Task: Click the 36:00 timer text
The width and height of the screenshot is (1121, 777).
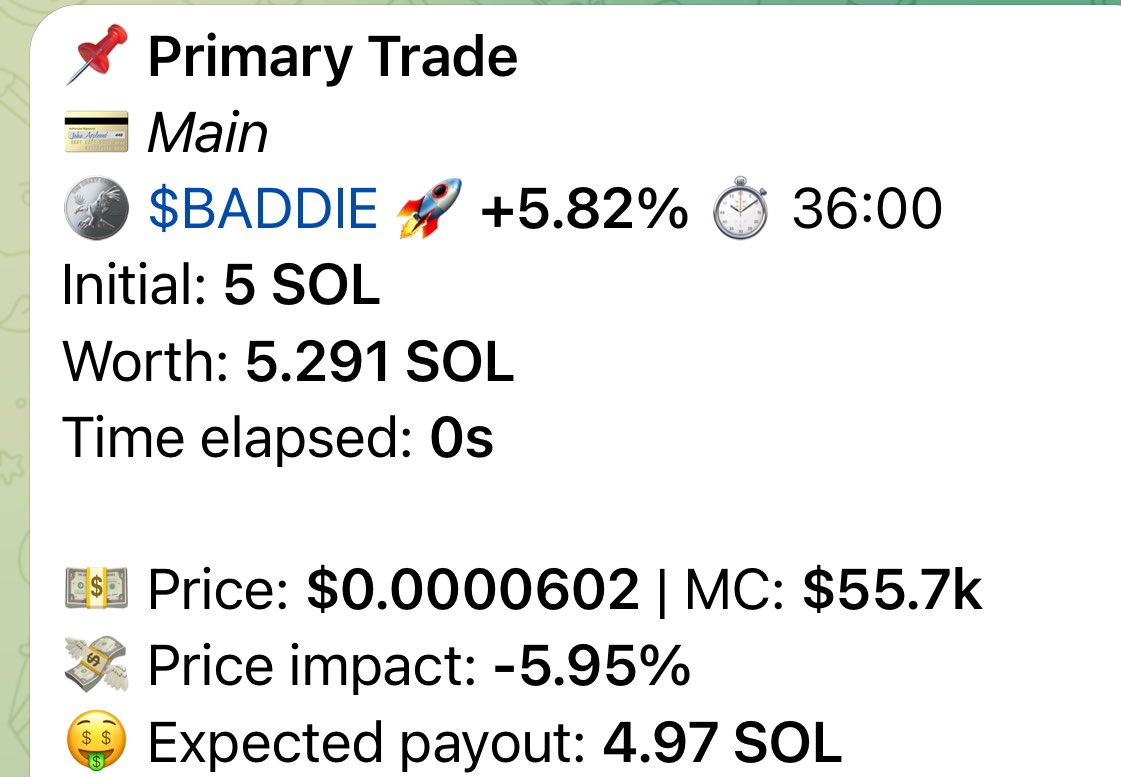Action: [x=867, y=210]
